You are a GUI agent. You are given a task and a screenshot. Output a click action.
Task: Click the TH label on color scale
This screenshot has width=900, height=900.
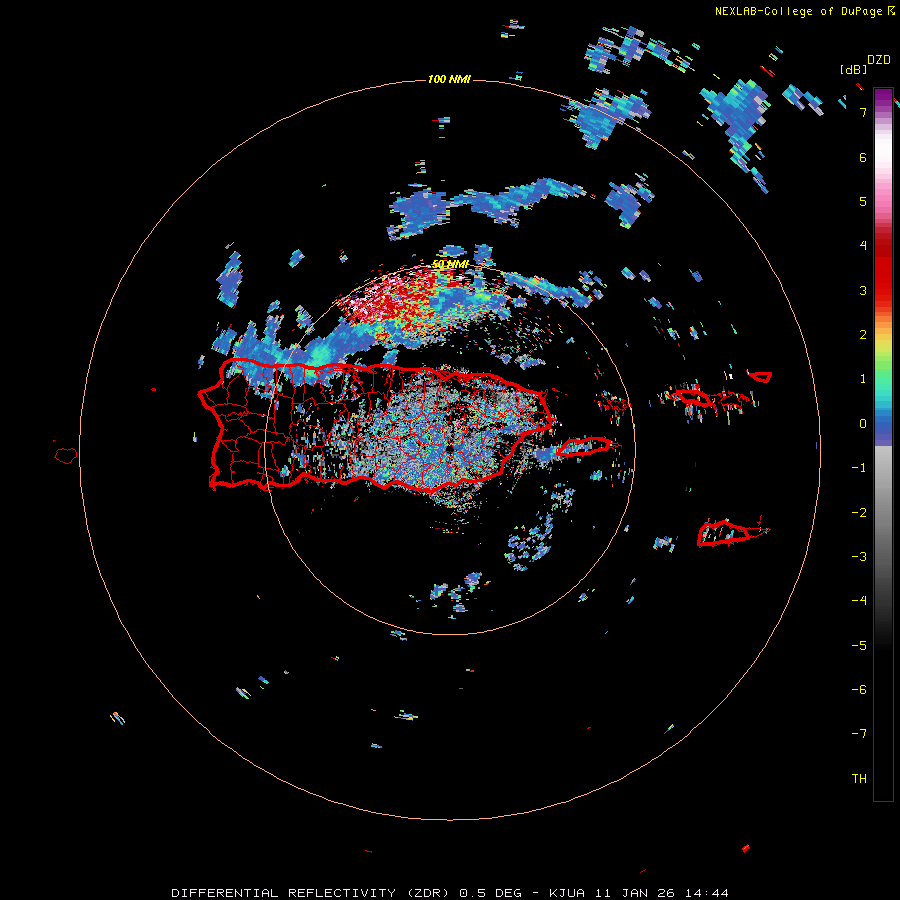(859, 778)
